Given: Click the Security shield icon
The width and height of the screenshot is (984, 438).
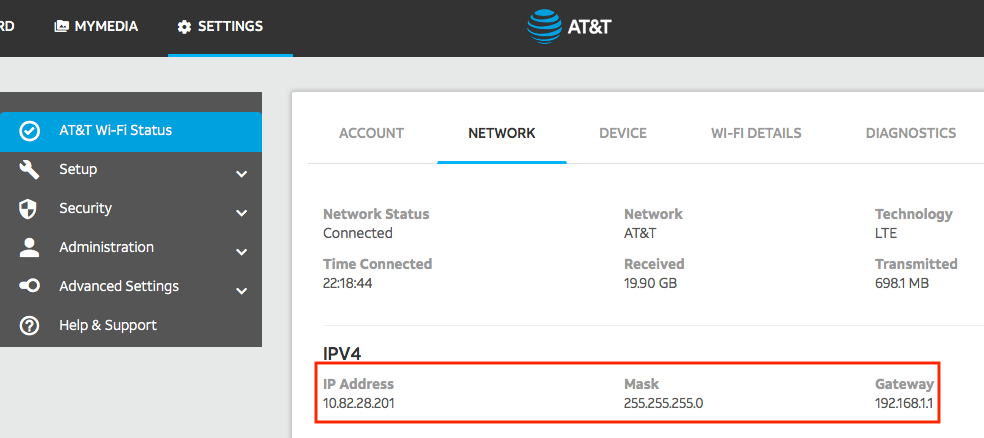Looking at the screenshot, I should tap(30, 209).
